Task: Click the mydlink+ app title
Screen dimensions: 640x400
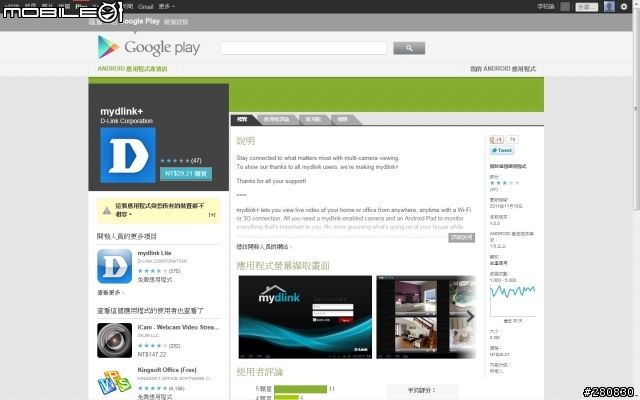Action: tap(122, 111)
